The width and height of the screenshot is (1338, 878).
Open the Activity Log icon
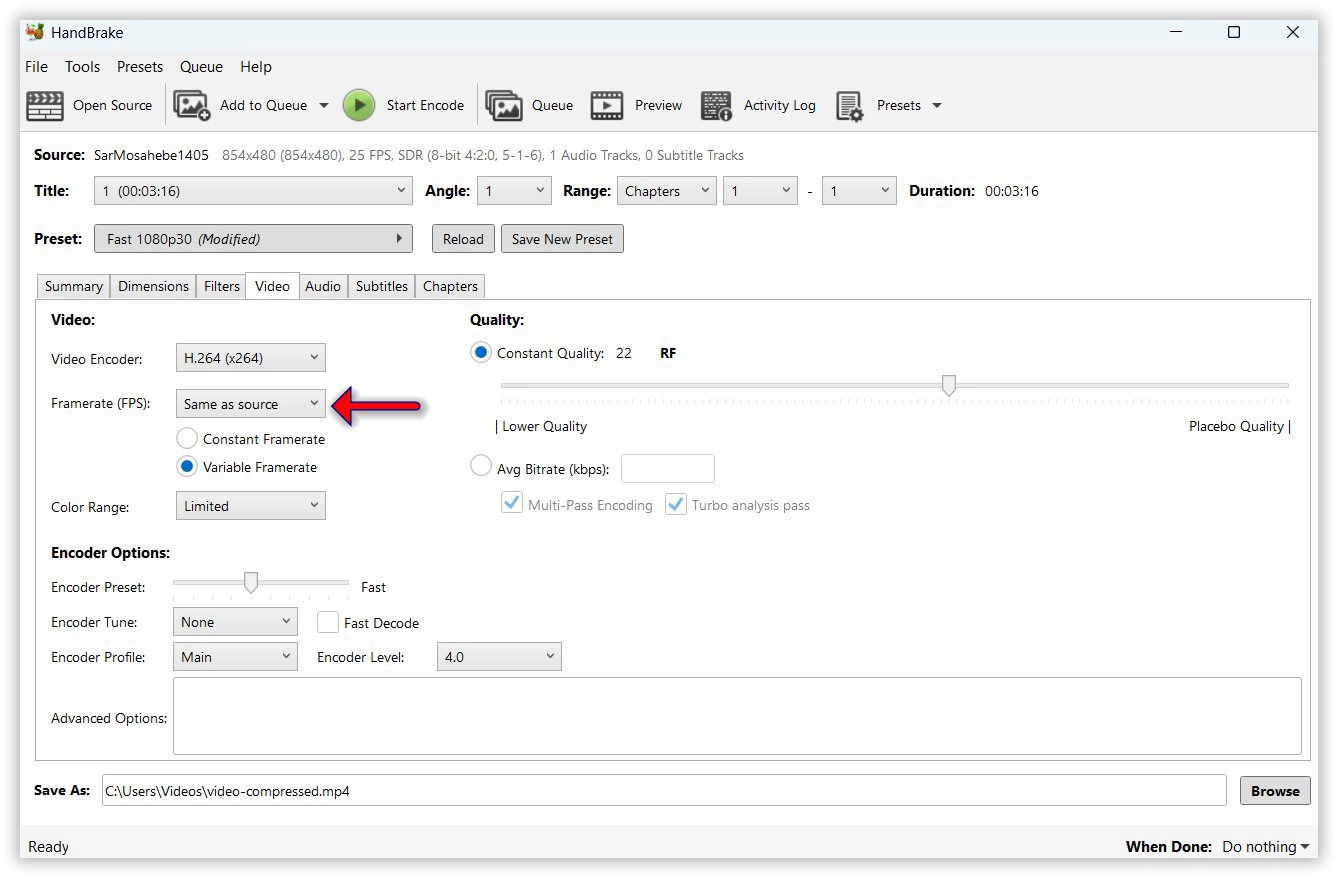click(x=716, y=105)
